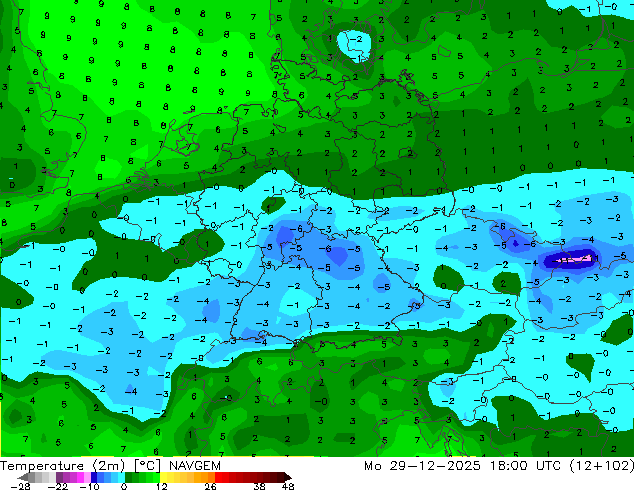The width and height of the screenshot is (634, 490).
Task: Click the dark brown arrow end of the legend
Action: click(x=288, y=477)
